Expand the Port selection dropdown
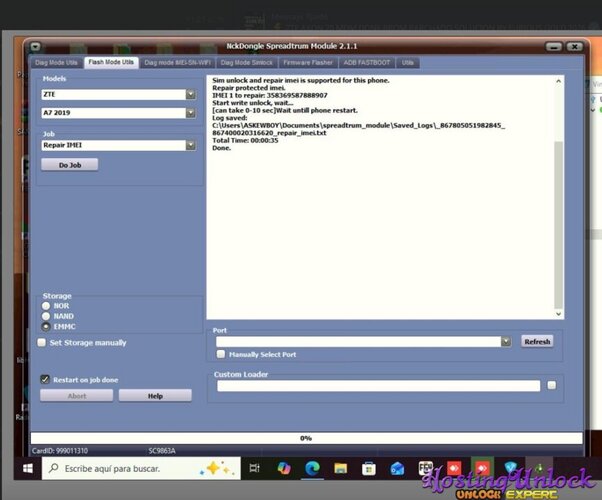Image resolution: width=602 pixels, height=500 pixels. 506,341
